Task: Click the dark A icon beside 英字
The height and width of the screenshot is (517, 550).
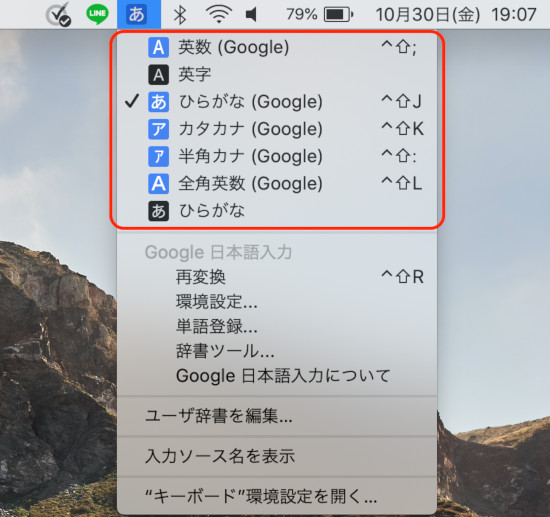Action: coord(158,75)
